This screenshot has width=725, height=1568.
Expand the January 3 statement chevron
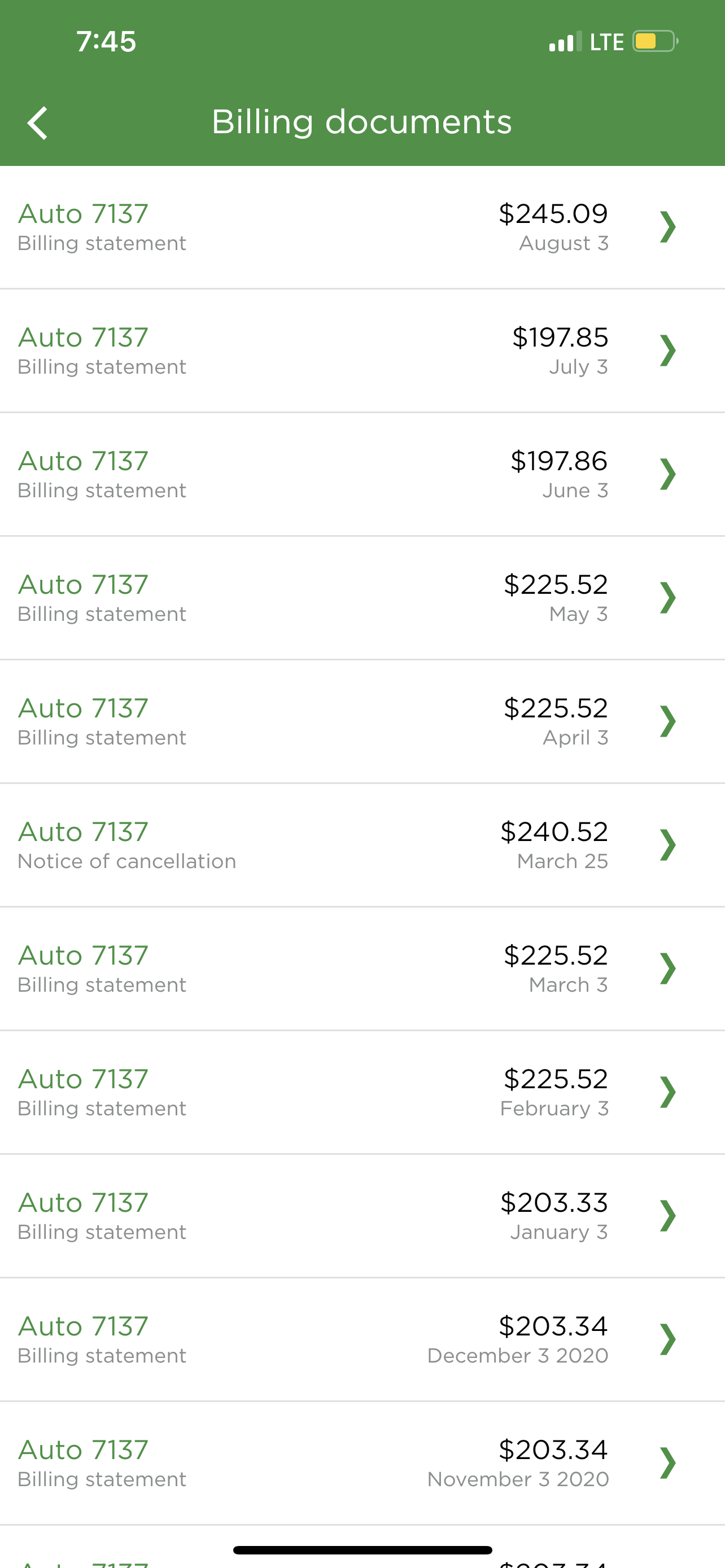(668, 1216)
